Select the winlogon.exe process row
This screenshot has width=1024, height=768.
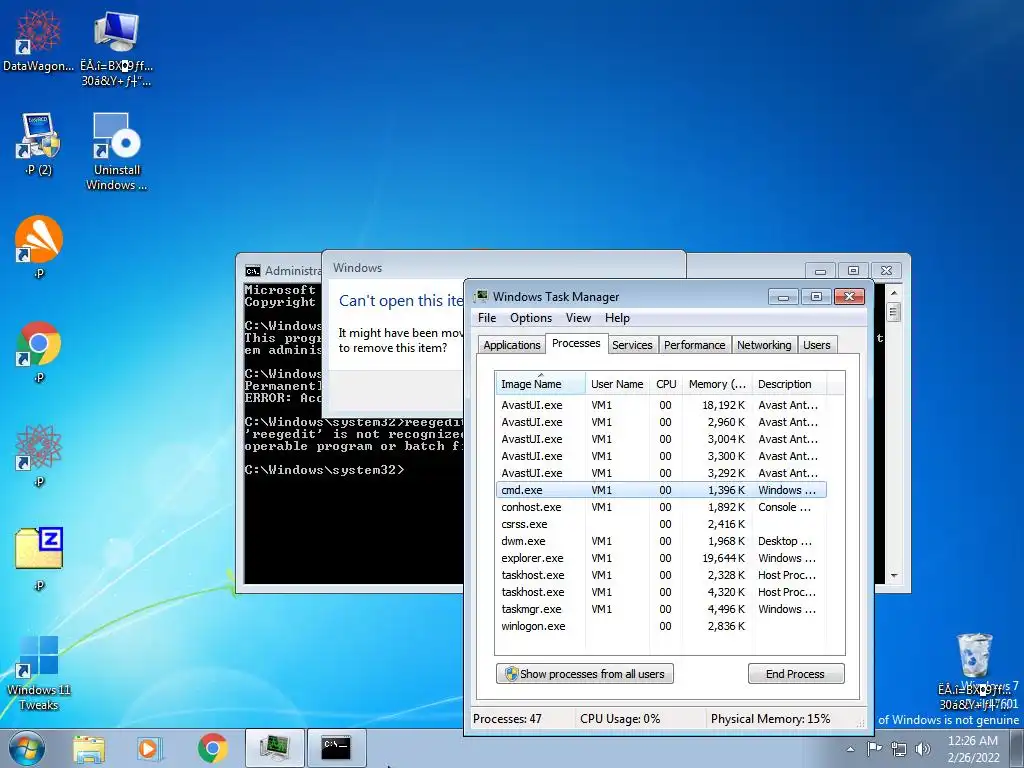click(x=661, y=626)
